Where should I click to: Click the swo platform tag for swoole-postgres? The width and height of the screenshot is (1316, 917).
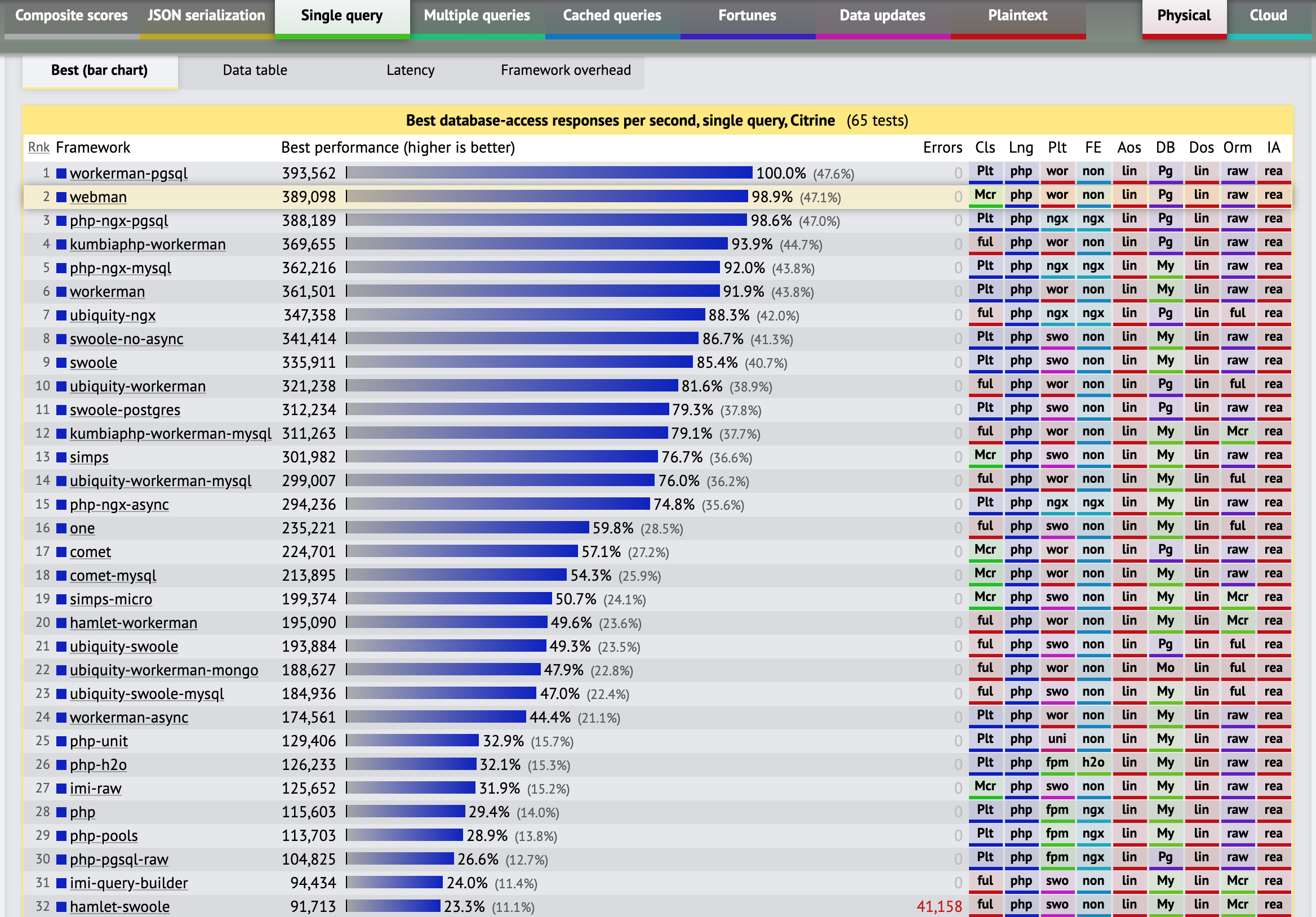point(1056,408)
